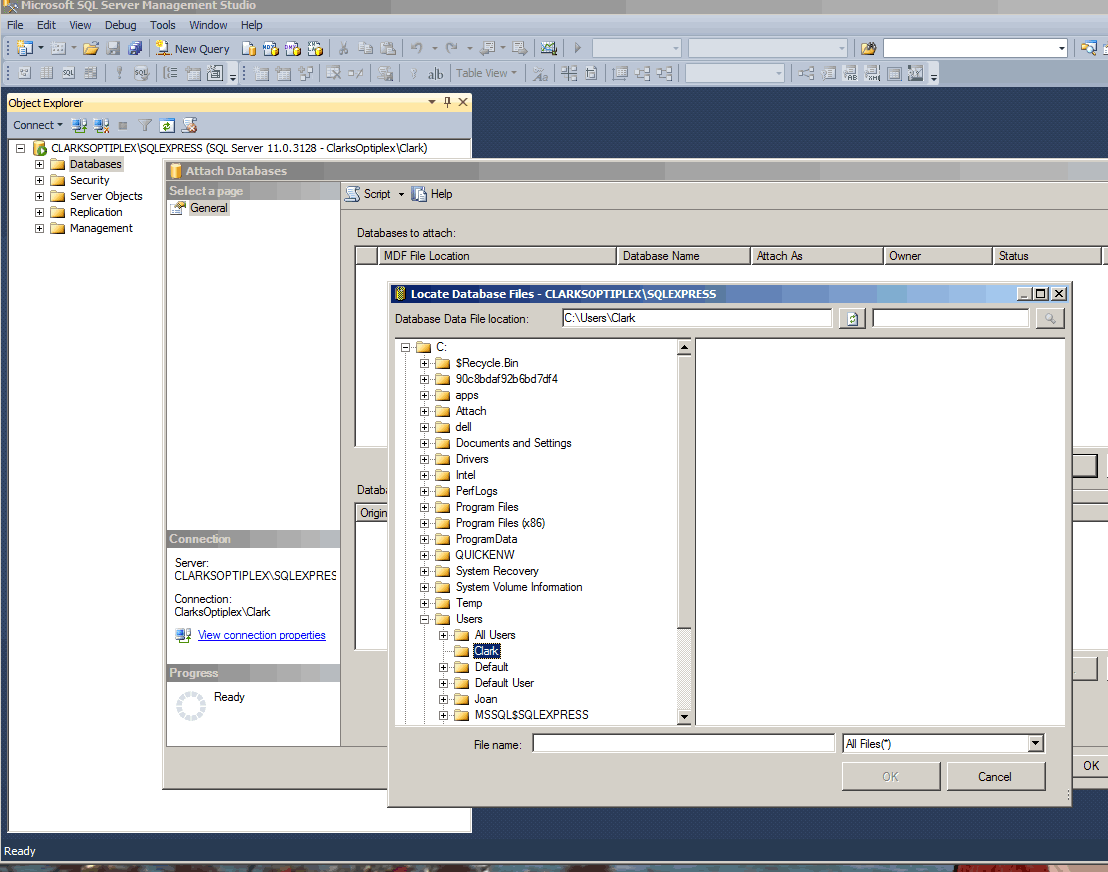Click Connect Object Explorer icon
This screenshot has height=872, width=1108.
[79, 125]
